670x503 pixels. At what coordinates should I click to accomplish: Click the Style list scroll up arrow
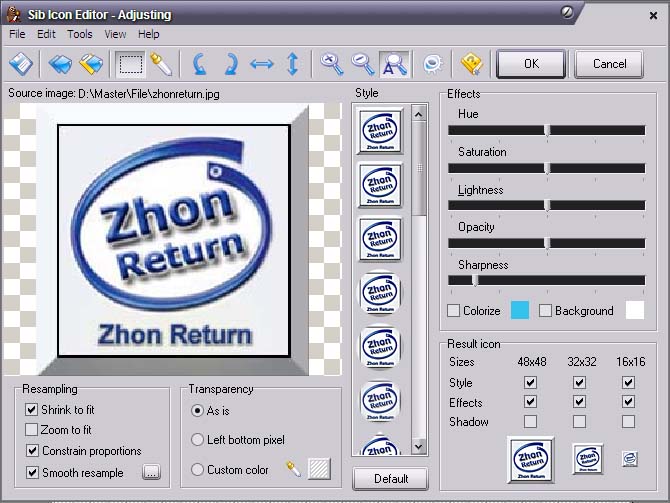[x=419, y=114]
